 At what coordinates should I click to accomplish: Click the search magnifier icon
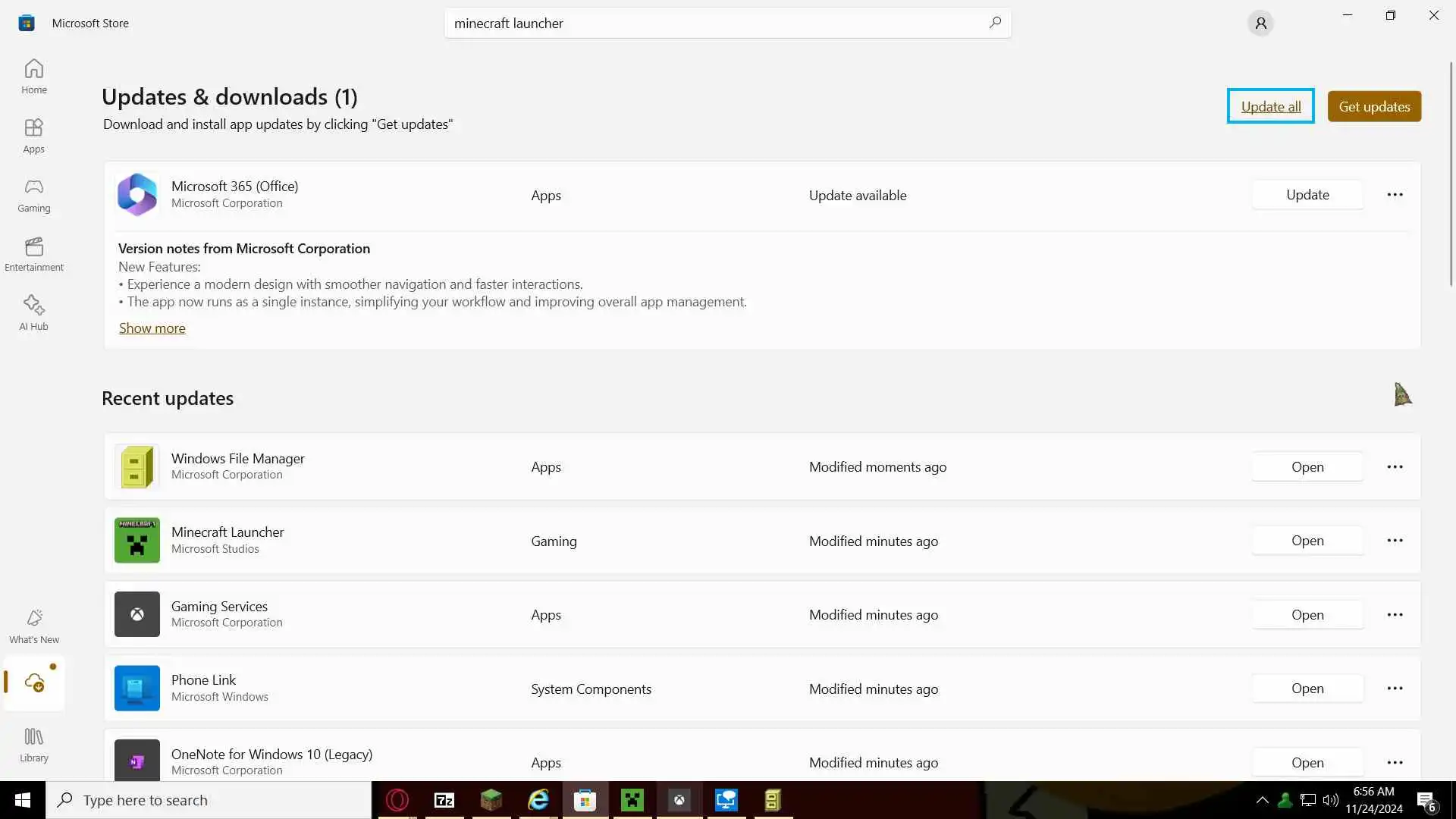(995, 23)
